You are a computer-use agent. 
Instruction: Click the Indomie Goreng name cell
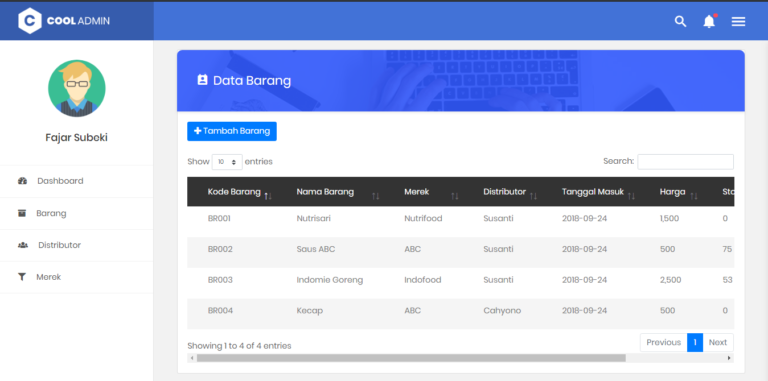click(x=330, y=280)
